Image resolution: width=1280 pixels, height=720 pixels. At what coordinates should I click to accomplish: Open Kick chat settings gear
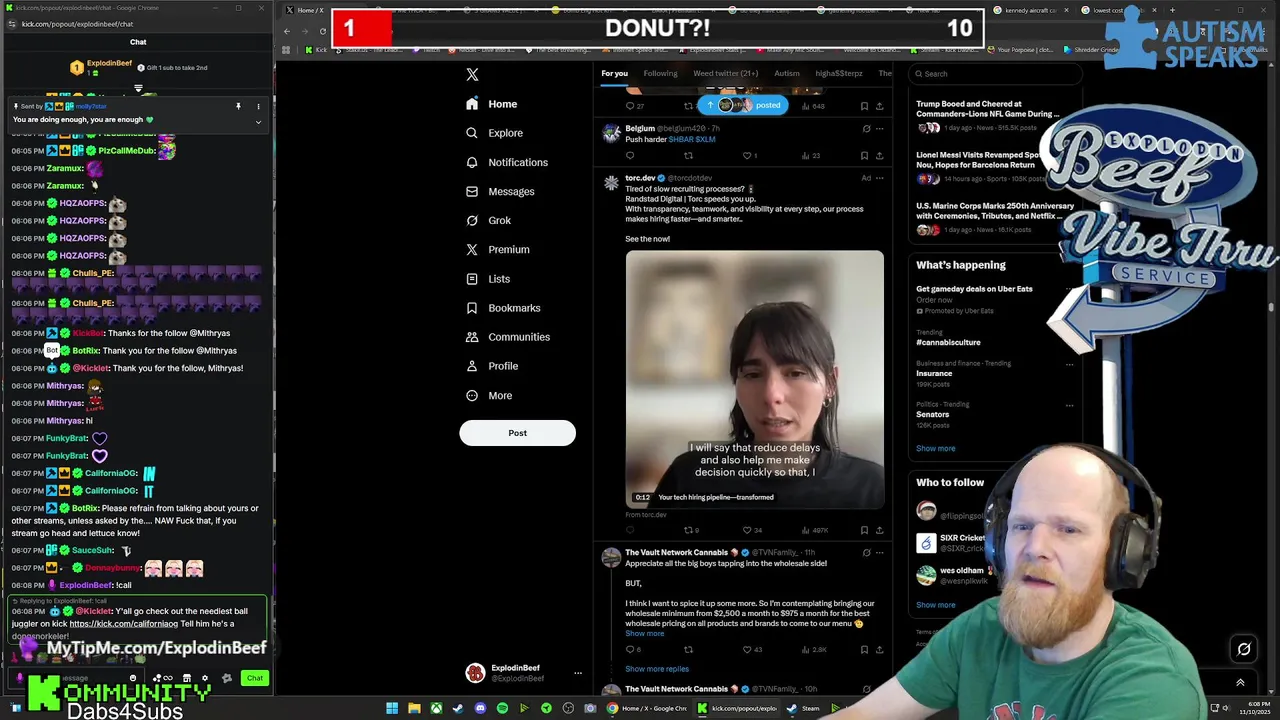point(205,678)
